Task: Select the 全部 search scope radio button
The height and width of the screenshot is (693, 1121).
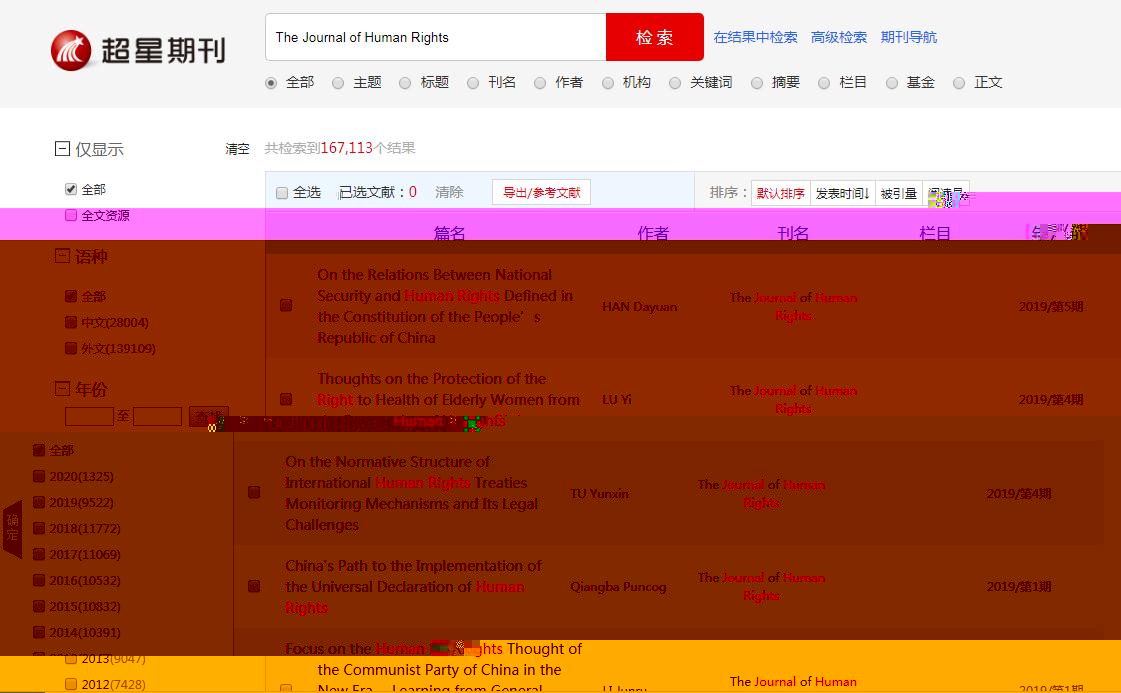Action: tap(271, 83)
